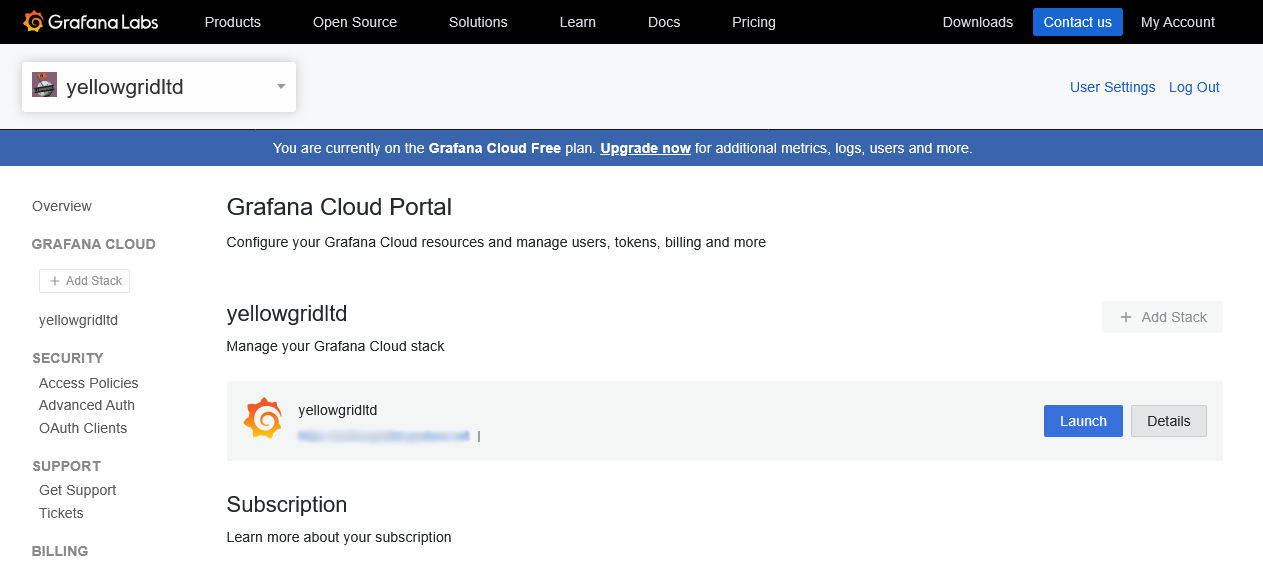Screen dimensions: 1263x566
Task: Open the Solutions menu
Action: click(478, 22)
